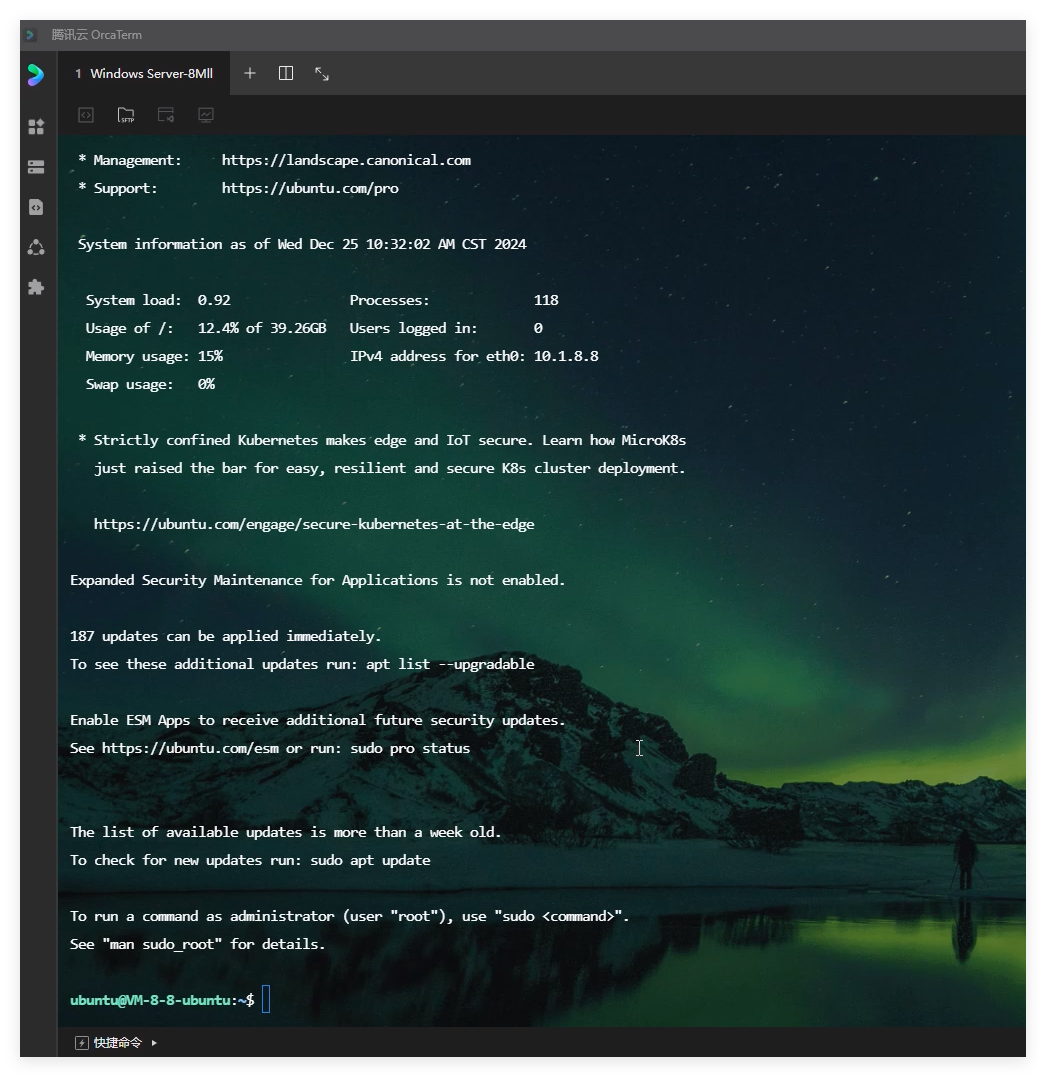Click the IPv4 address 10.1.8.8
This screenshot has width=1046, height=1077.
[566, 356]
